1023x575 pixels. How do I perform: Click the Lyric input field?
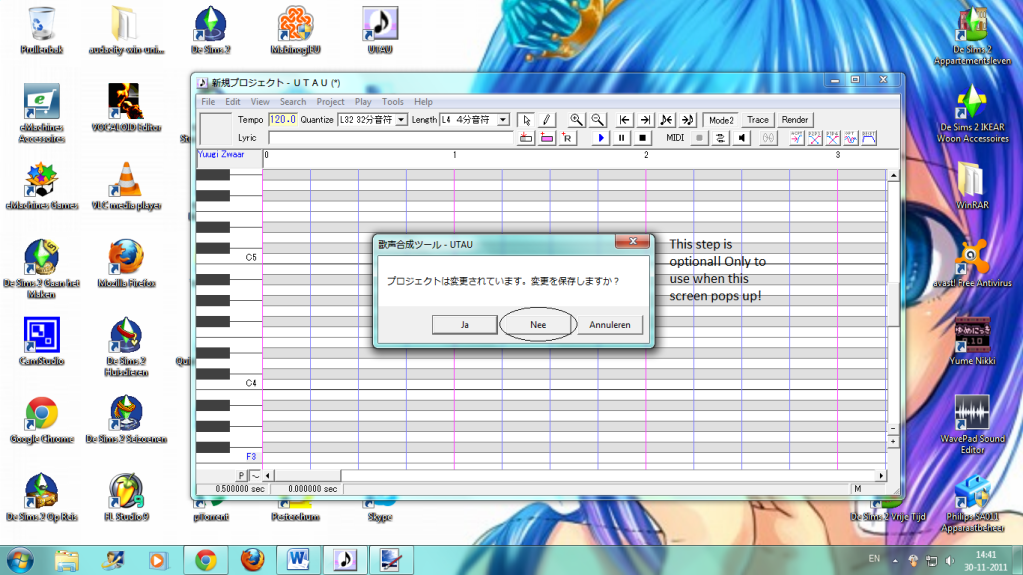pyautogui.click(x=390, y=138)
